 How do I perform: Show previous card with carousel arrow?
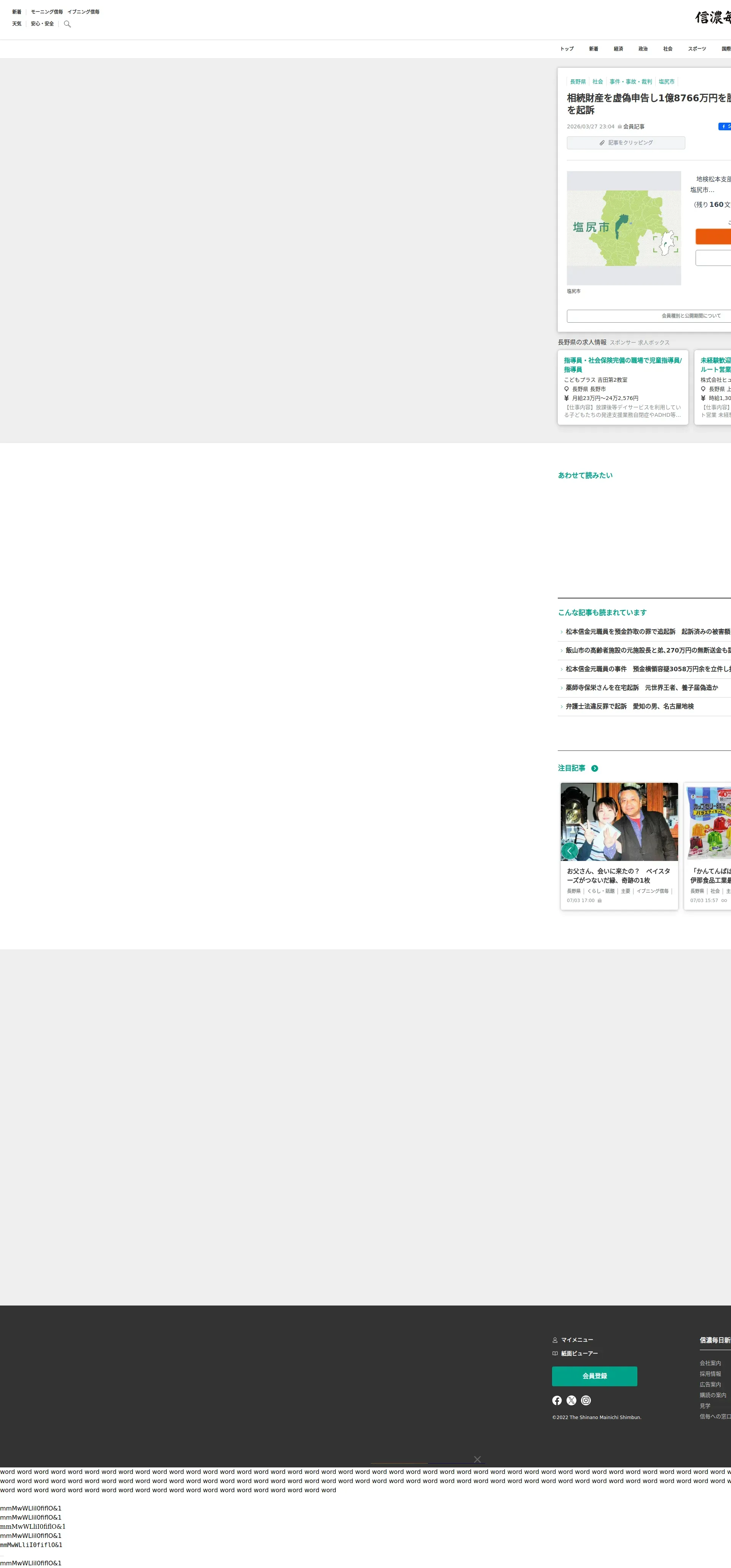coord(569,850)
